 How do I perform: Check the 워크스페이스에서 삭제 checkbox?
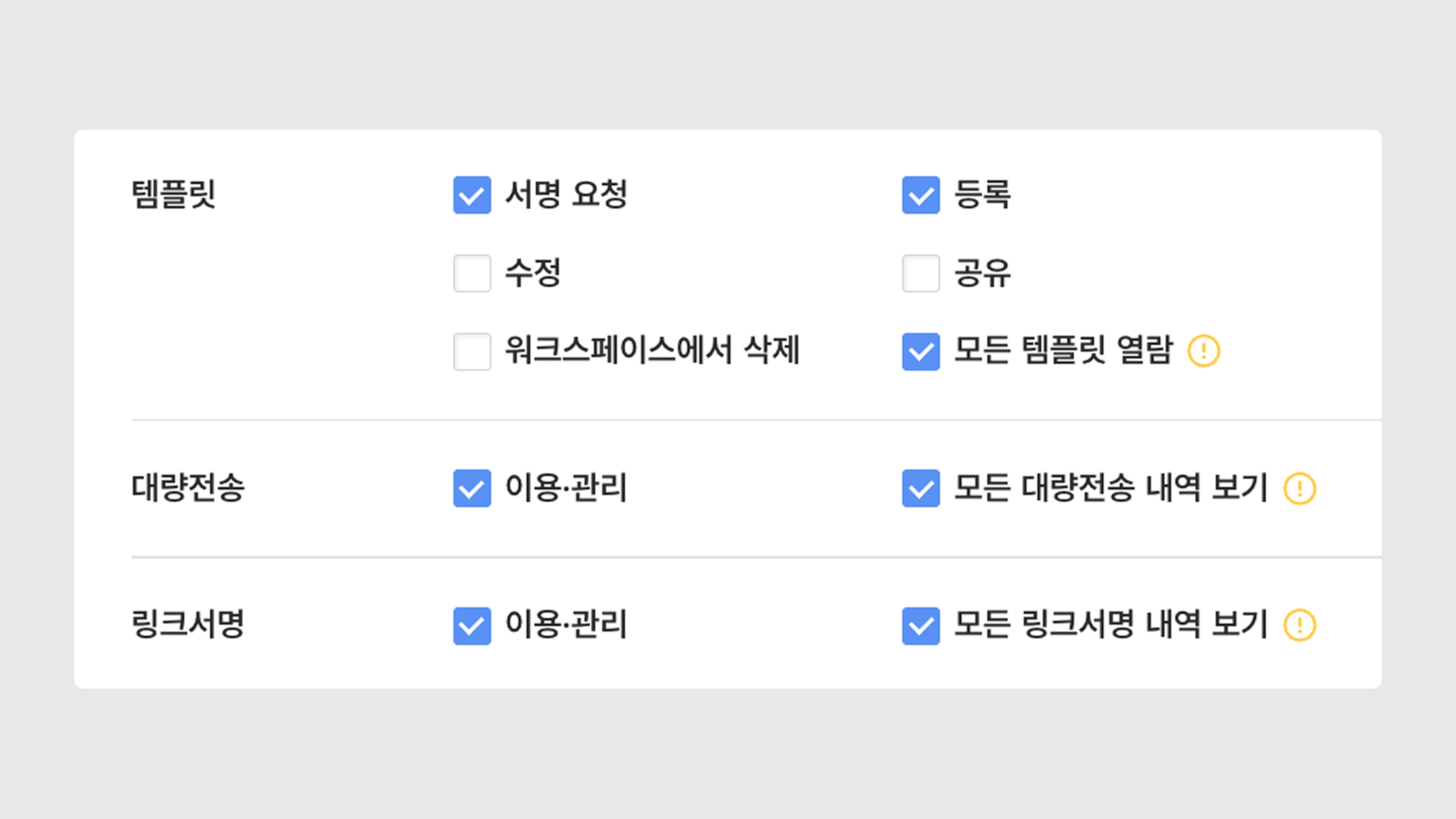coord(472,351)
